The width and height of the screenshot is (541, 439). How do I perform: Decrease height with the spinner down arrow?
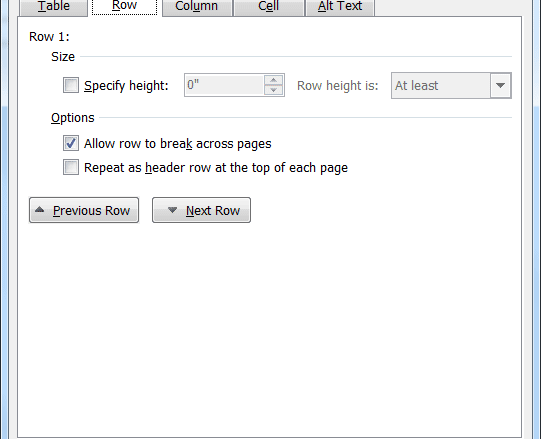point(274,90)
